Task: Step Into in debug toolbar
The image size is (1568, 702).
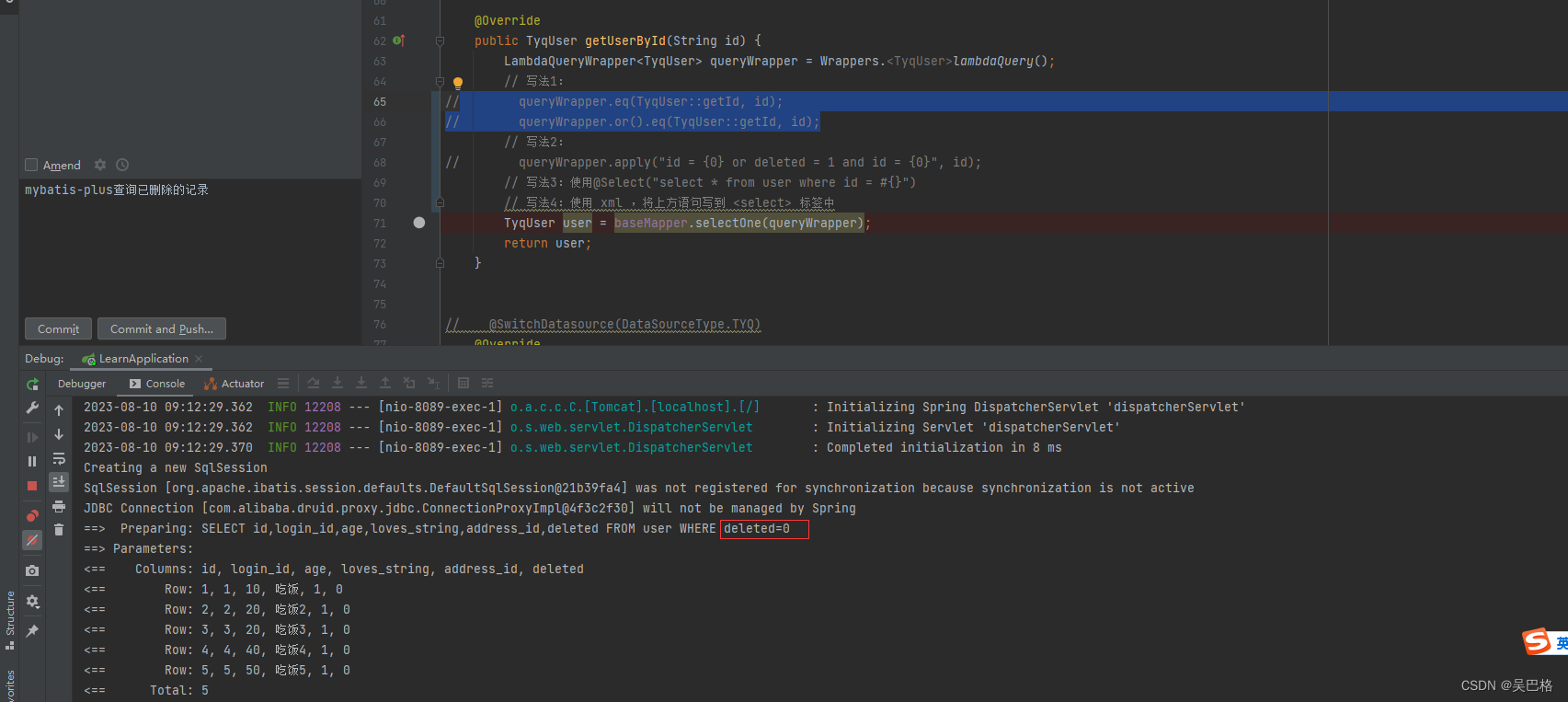Action: pyautogui.click(x=361, y=384)
